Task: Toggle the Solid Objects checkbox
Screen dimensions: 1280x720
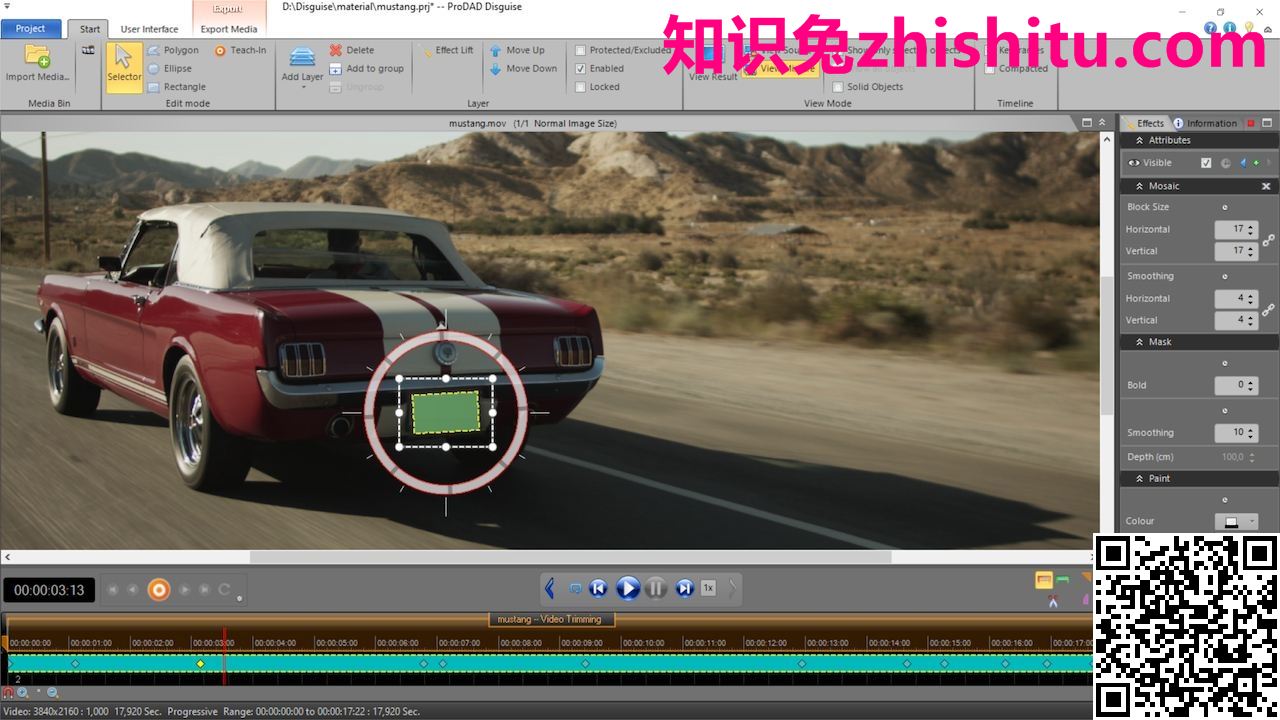Action: pyautogui.click(x=838, y=87)
